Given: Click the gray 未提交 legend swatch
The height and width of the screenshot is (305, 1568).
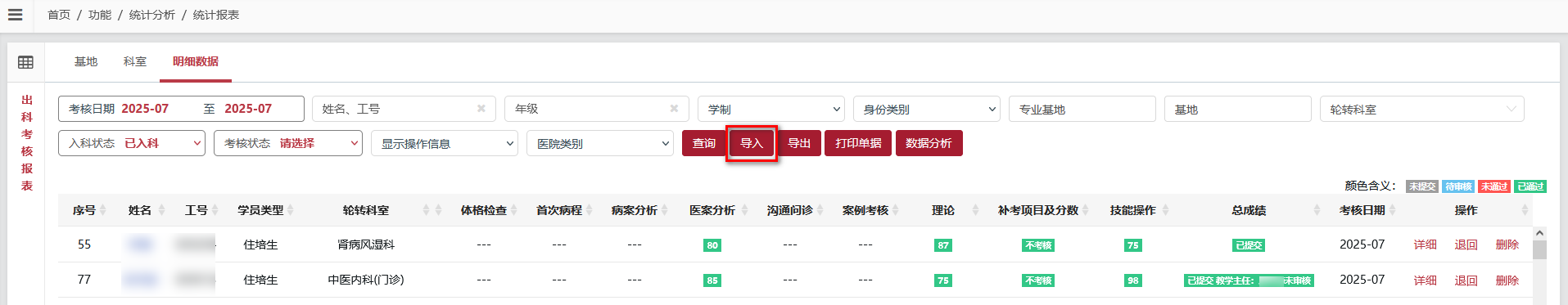Looking at the screenshot, I should tap(1422, 186).
